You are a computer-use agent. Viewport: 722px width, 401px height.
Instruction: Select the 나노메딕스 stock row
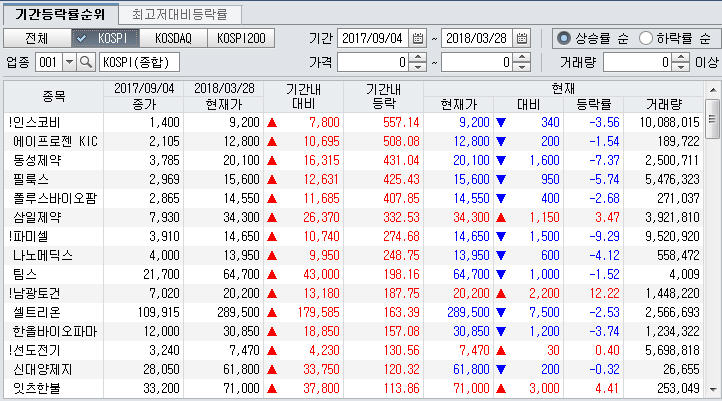pyautogui.click(x=354, y=256)
